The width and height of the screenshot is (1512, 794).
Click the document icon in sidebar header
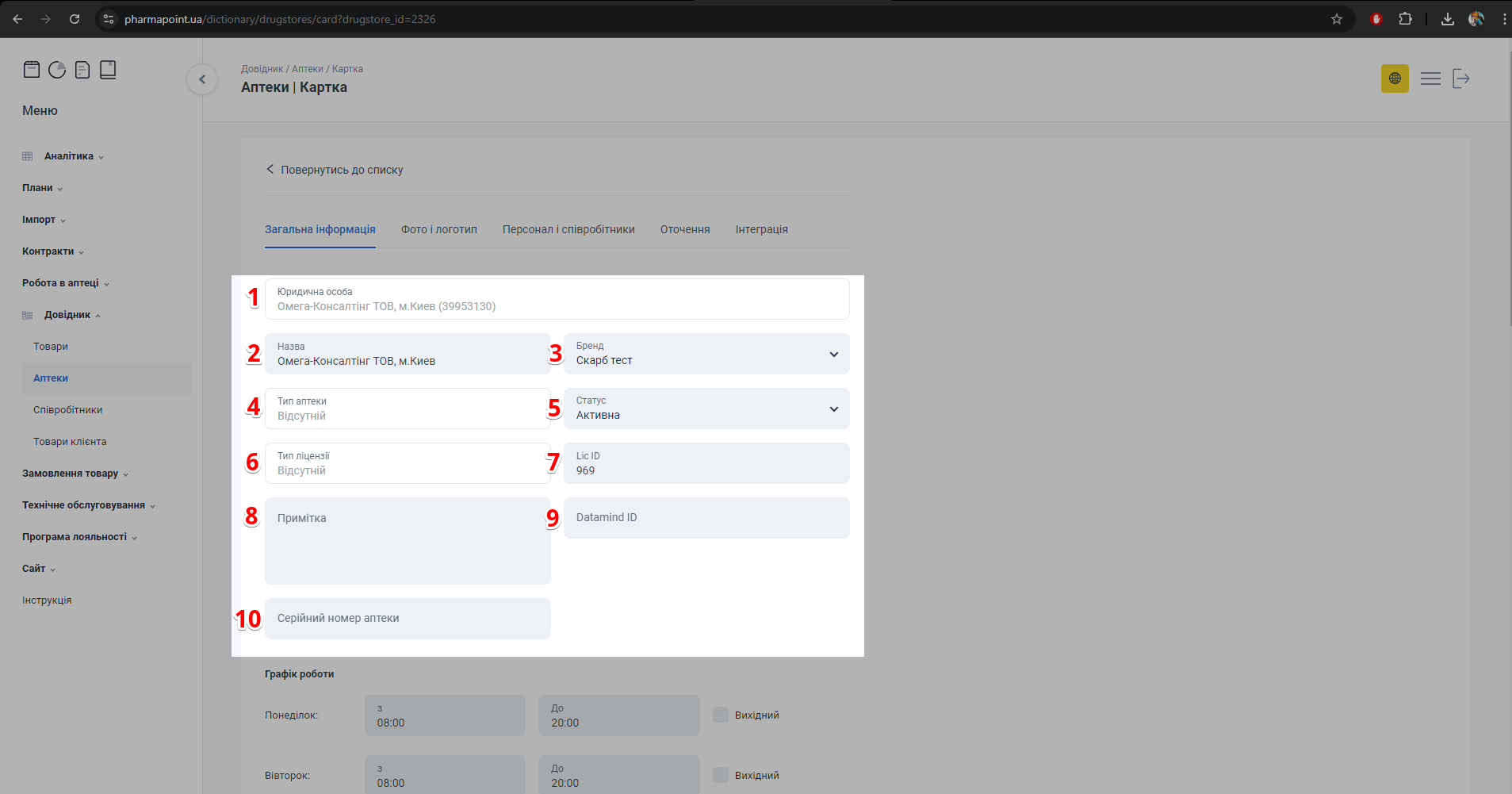(x=82, y=70)
